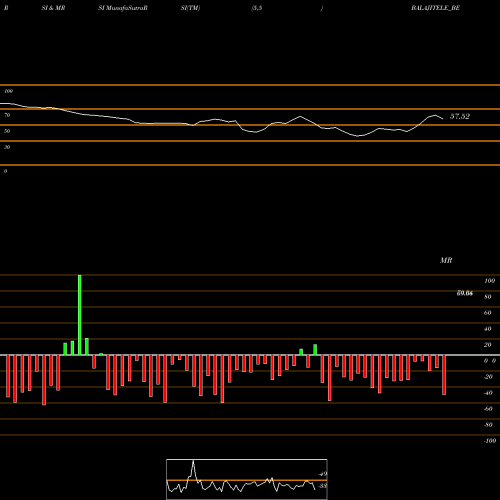Click the 'MR' panel title
This screenshot has width=500, height=500.
446,260
